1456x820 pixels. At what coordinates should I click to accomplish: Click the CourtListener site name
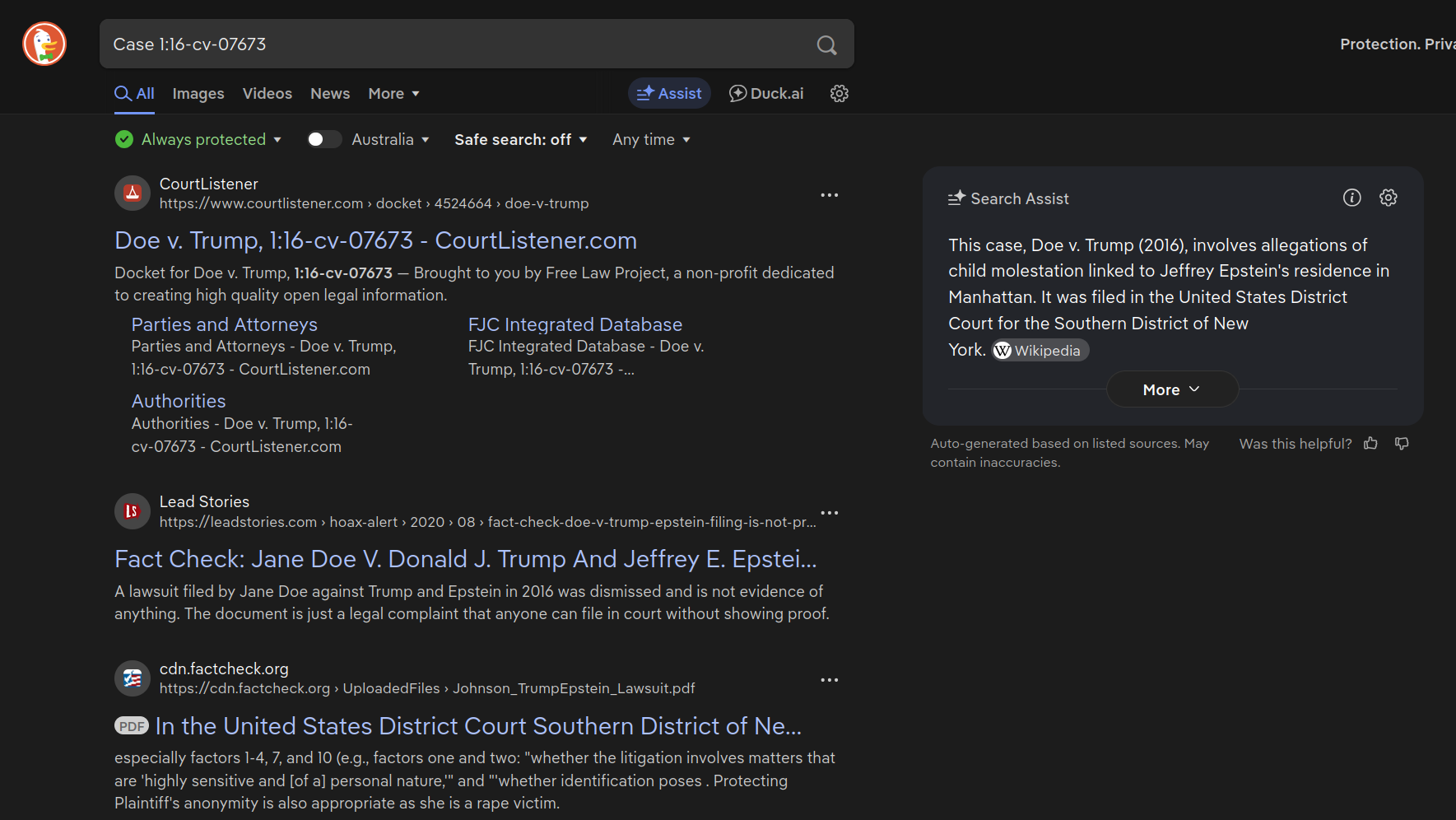point(208,184)
